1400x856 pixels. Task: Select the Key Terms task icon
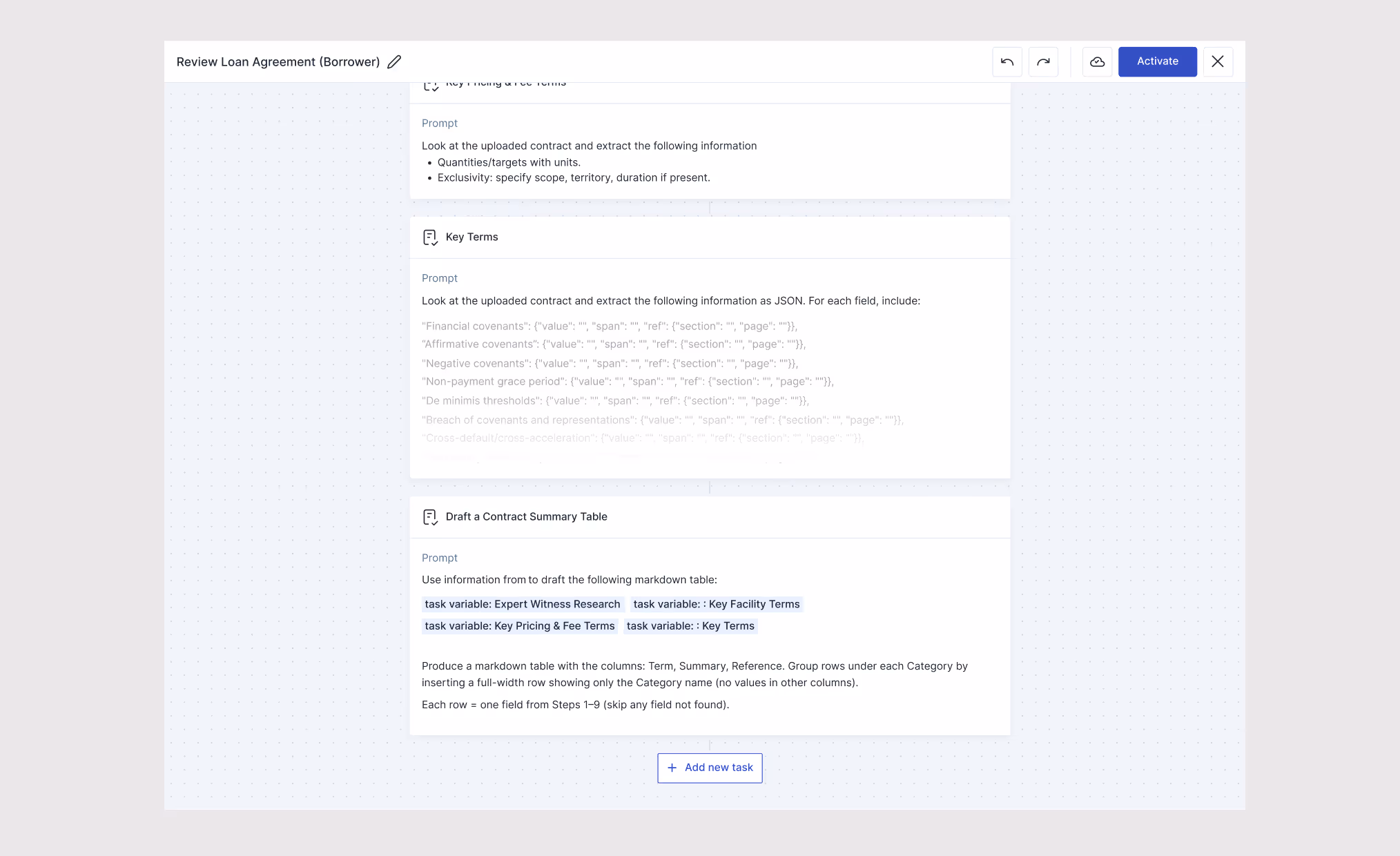pyautogui.click(x=431, y=237)
